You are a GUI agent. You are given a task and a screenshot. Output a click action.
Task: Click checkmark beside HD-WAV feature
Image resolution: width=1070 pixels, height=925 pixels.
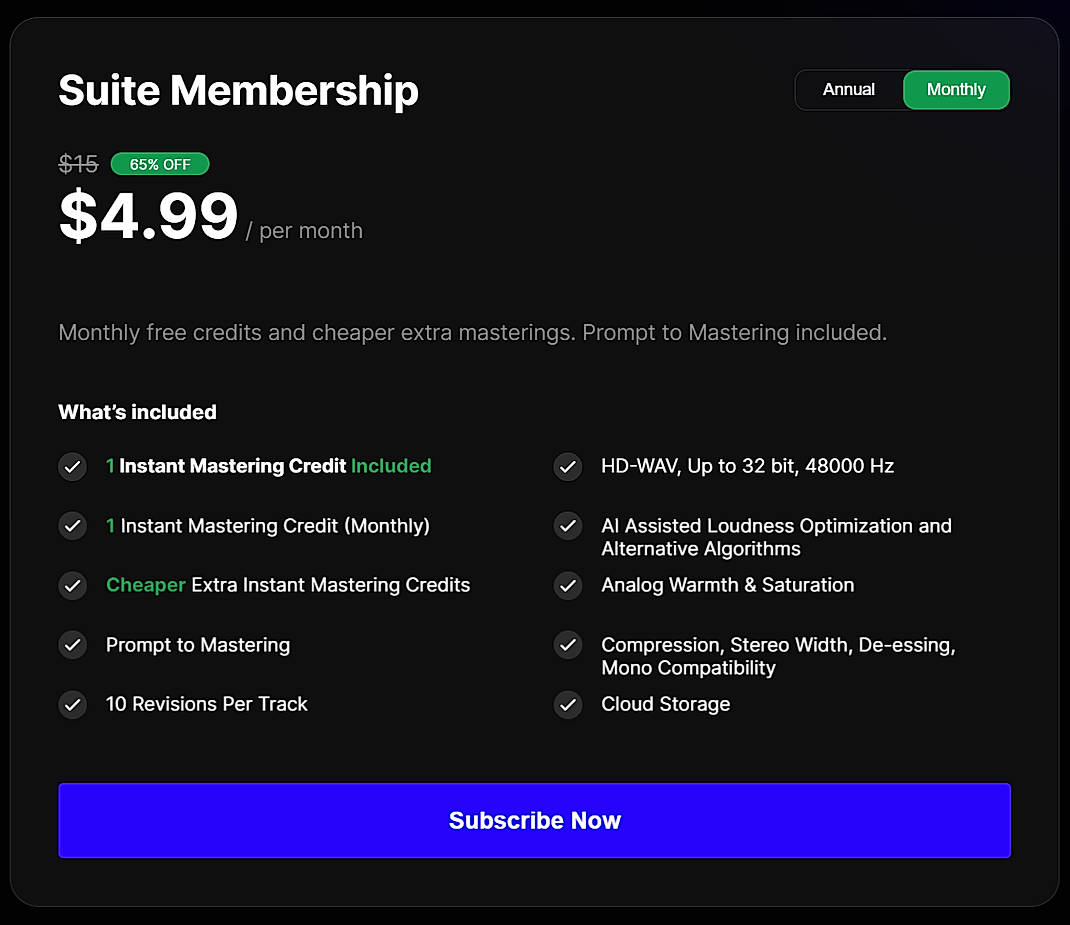coord(568,467)
